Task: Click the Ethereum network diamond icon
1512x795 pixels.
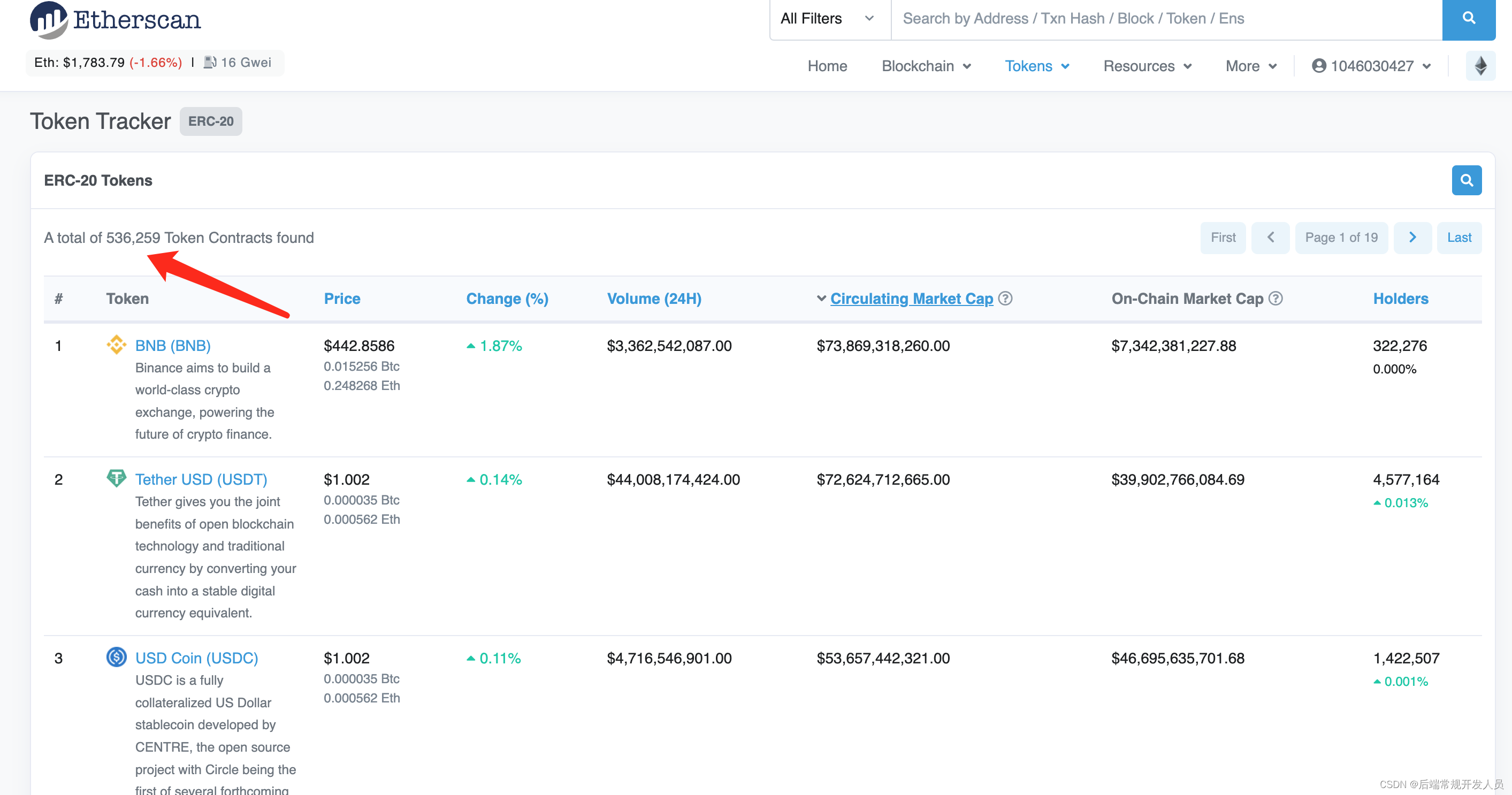Action: coord(1480,66)
